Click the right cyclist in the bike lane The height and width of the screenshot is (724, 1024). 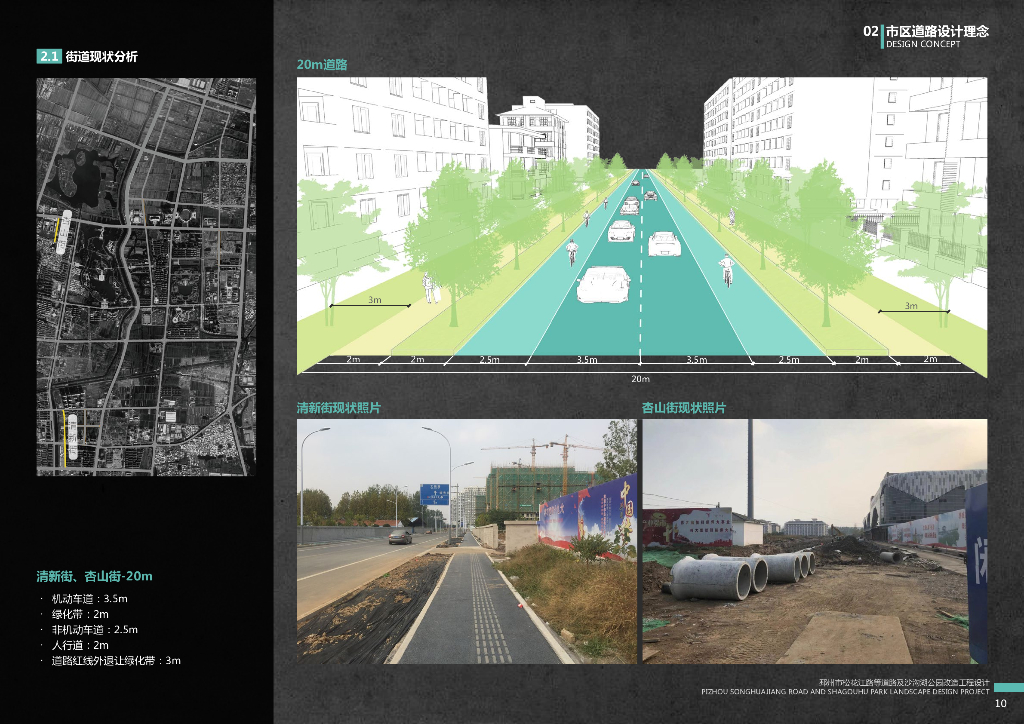pos(726,270)
